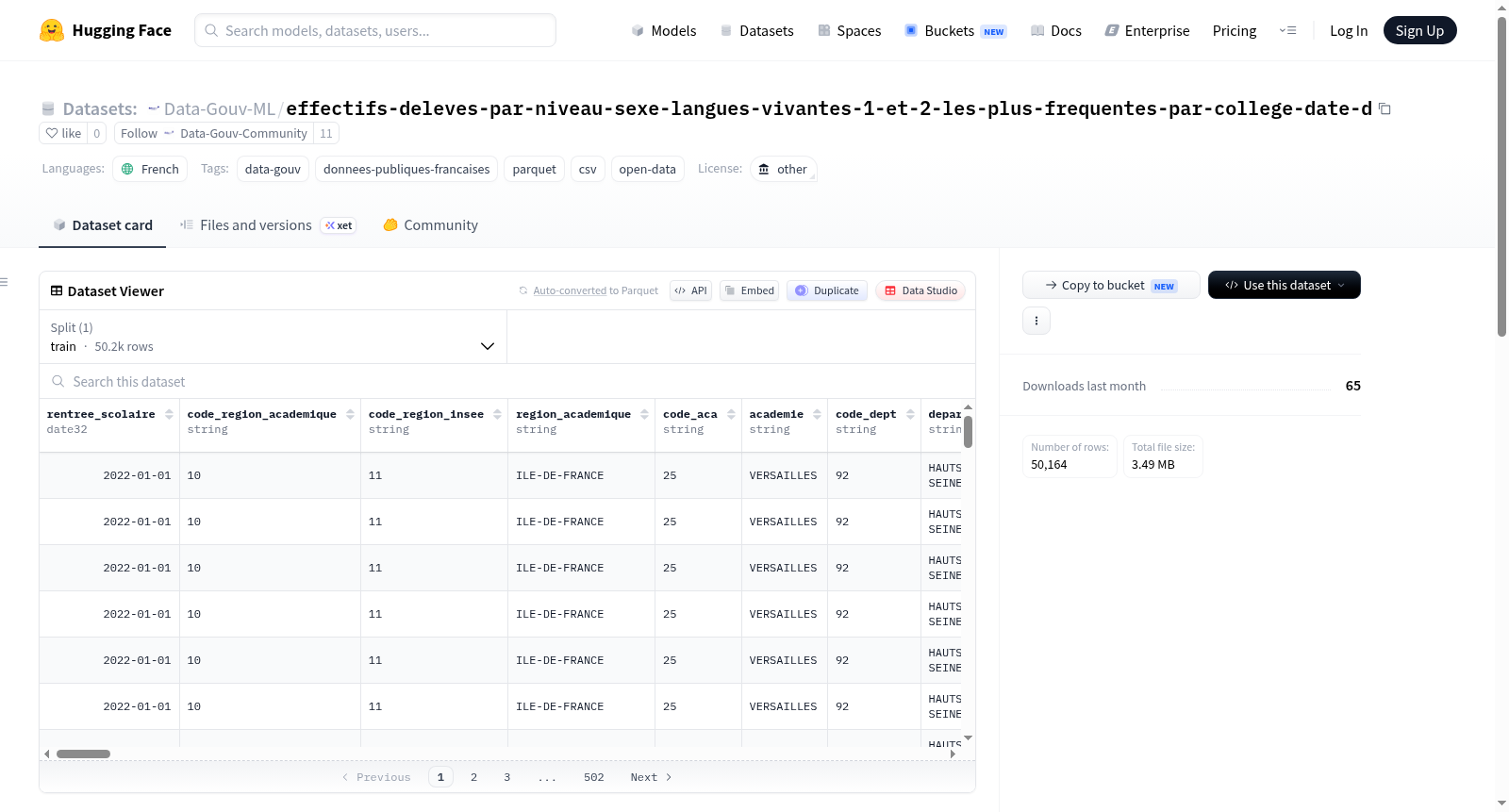Open the Spaces page
Image resolution: width=1509 pixels, height=812 pixels.
849,30
